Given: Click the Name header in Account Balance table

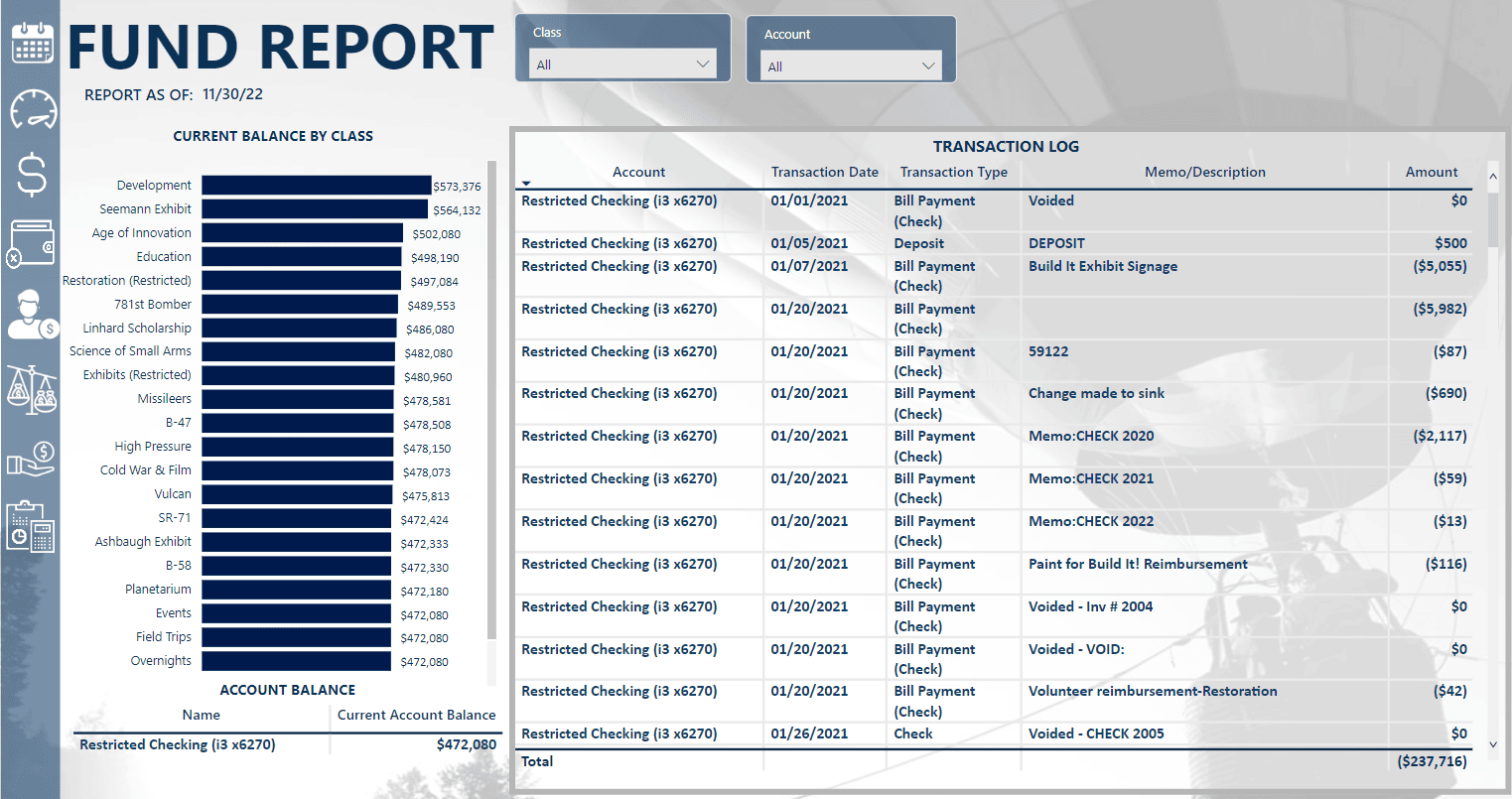Looking at the screenshot, I should [202, 715].
